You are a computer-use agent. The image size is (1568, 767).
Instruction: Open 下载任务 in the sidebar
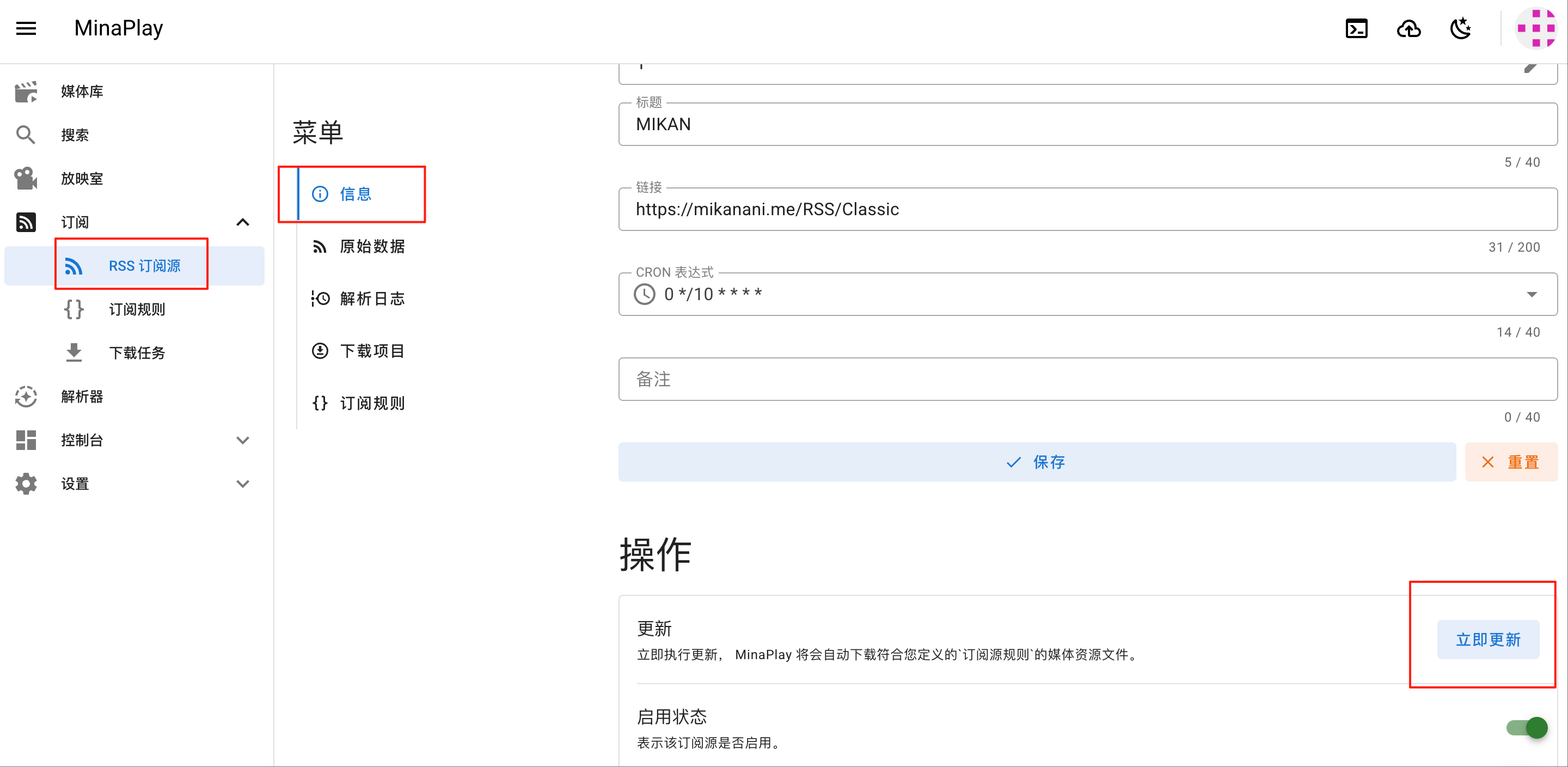pyautogui.click(x=134, y=353)
